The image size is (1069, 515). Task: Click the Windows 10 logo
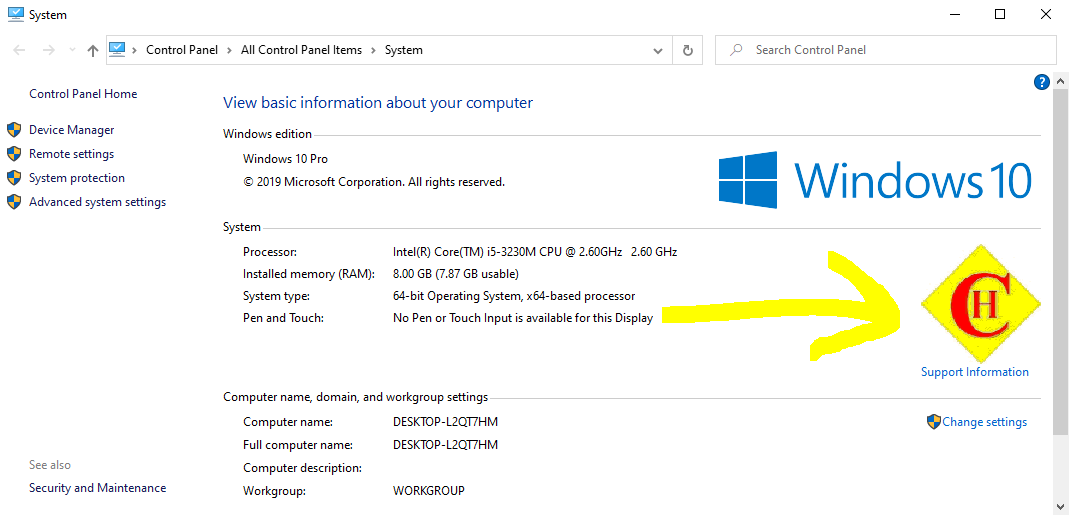pos(875,180)
